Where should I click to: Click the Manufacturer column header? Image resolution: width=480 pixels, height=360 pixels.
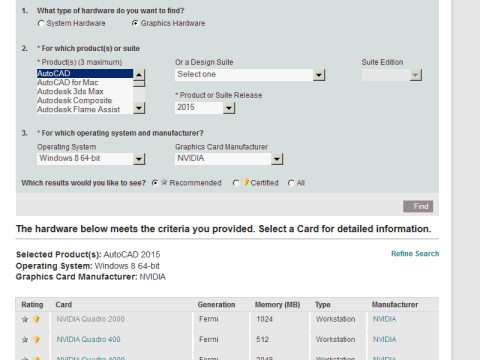click(x=395, y=305)
